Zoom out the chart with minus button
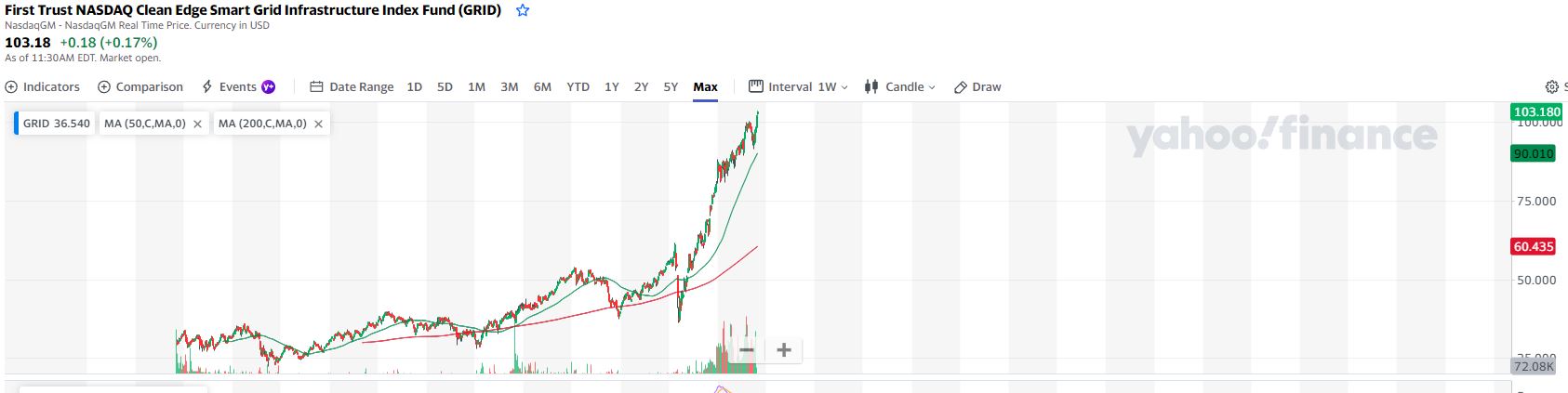The height and width of the screenshot is (393, 1568). coord(746,350)
